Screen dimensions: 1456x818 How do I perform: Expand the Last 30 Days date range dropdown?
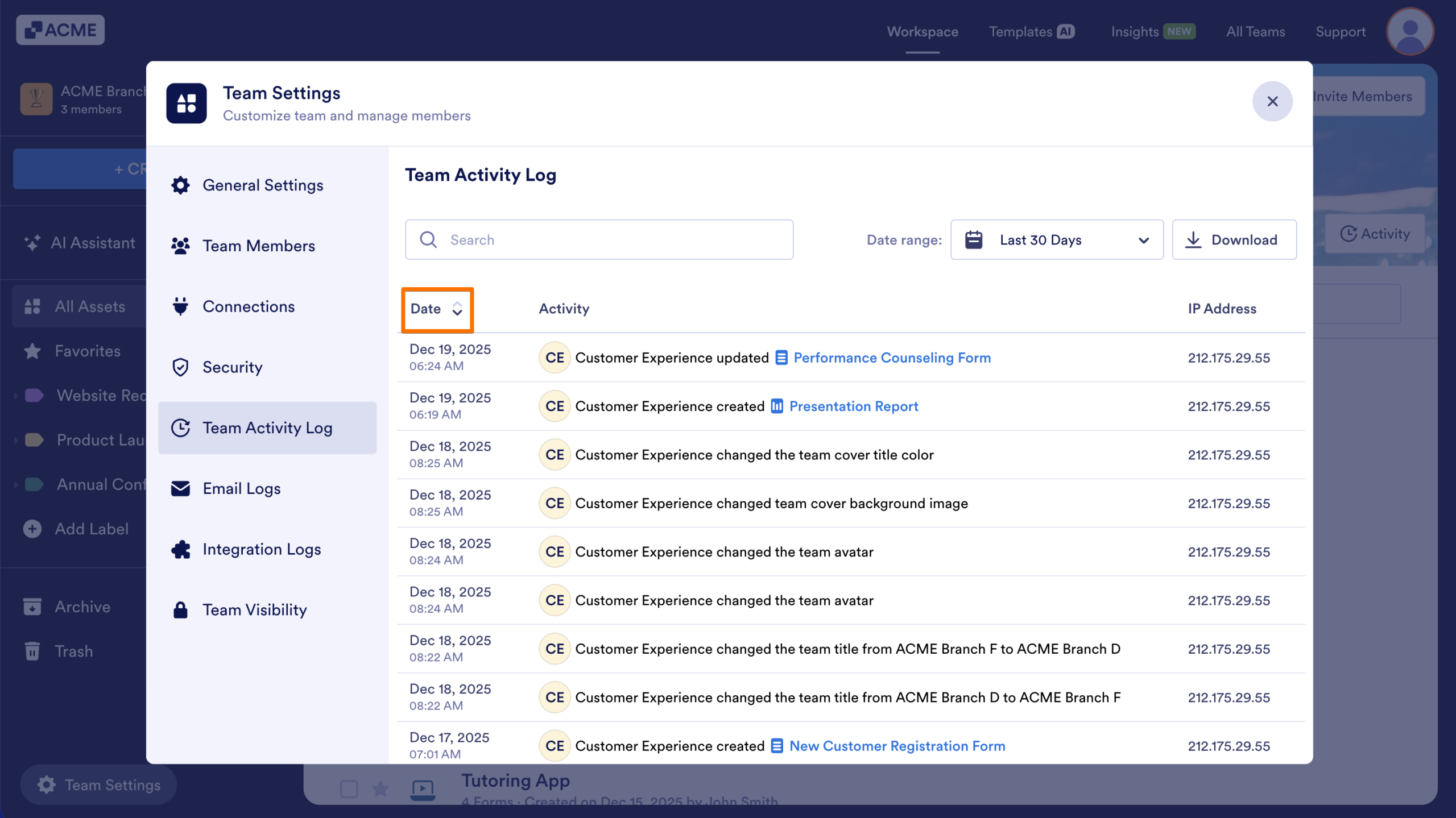tap(1057, 239)
